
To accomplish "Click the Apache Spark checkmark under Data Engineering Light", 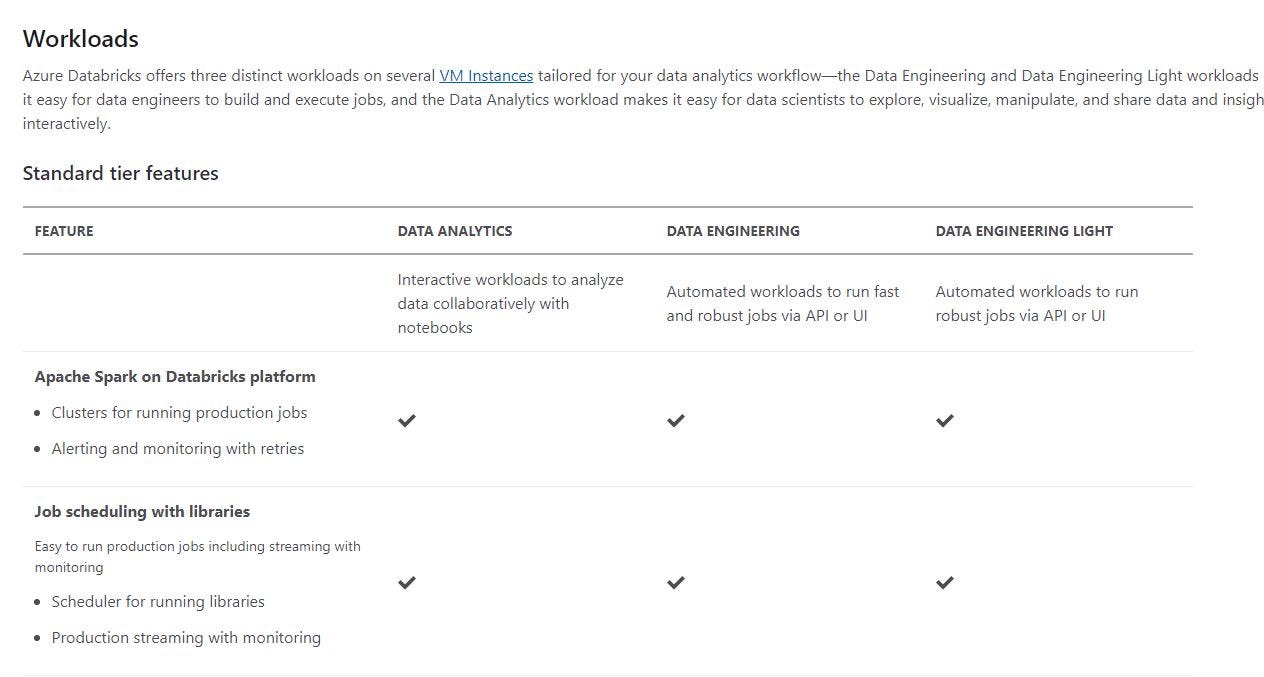I will coord(945,421).
